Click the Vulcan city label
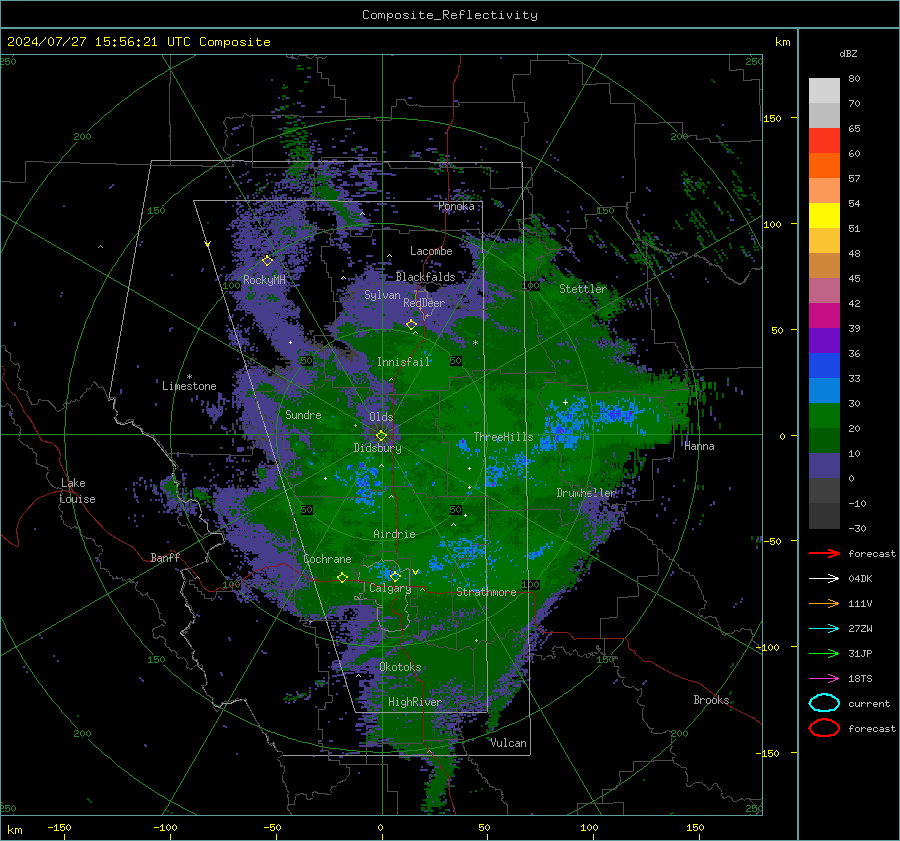Image resolution: width=900 pixels, height=841 pixels. pos(508,743)
